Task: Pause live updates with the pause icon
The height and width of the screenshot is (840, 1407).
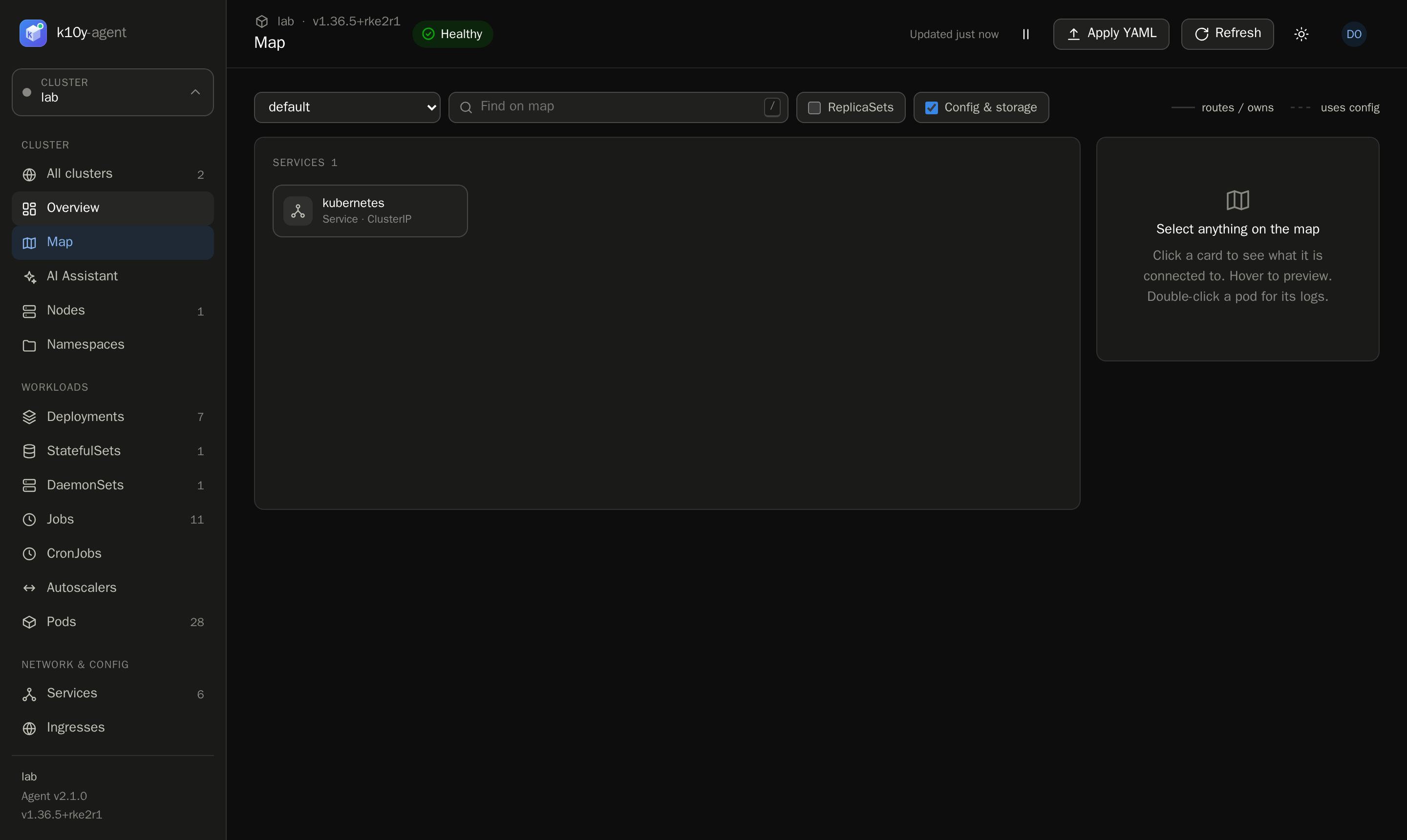Action: [x=1025, y=34]
